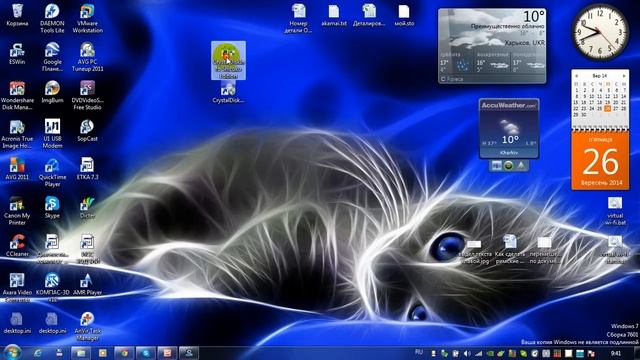Click the green middle button under AccuWeather
The height and width of the screenshot is (360, 640).
click(x=509, y=166)
